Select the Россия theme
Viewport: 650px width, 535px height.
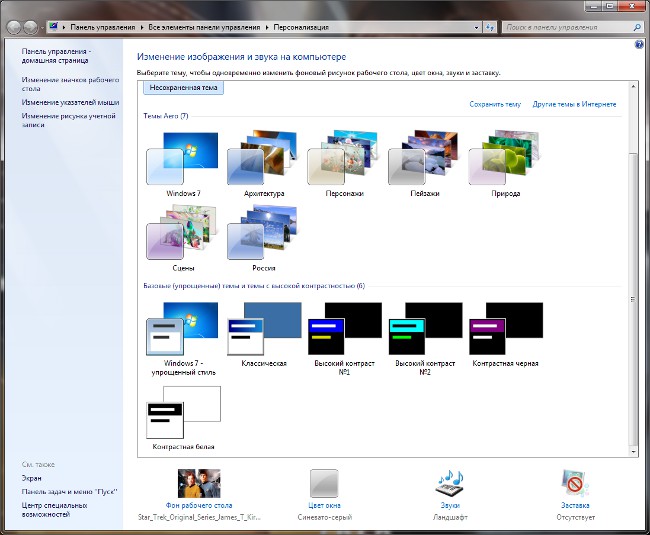264,238
